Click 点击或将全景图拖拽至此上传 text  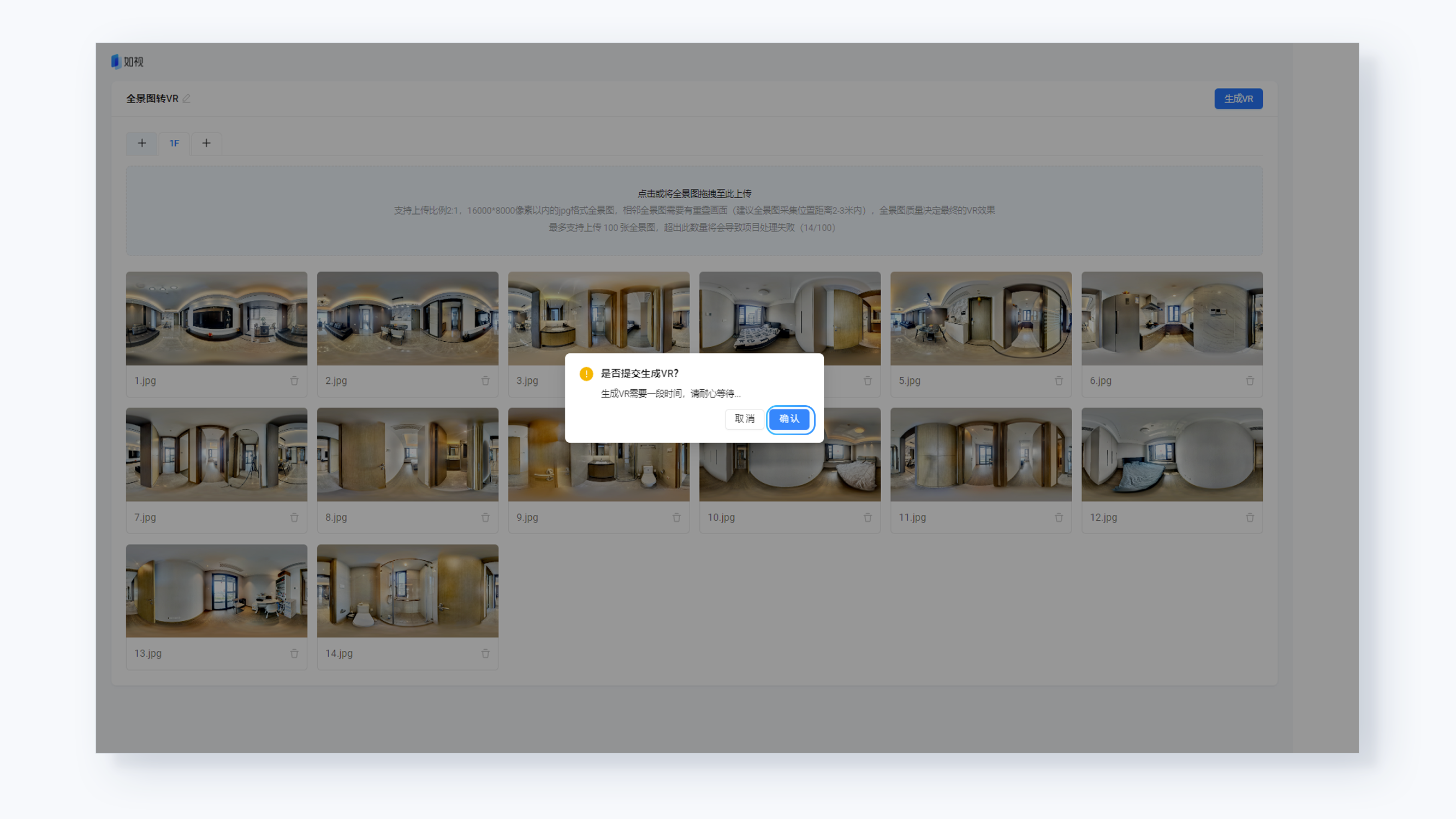click(694, 194)
